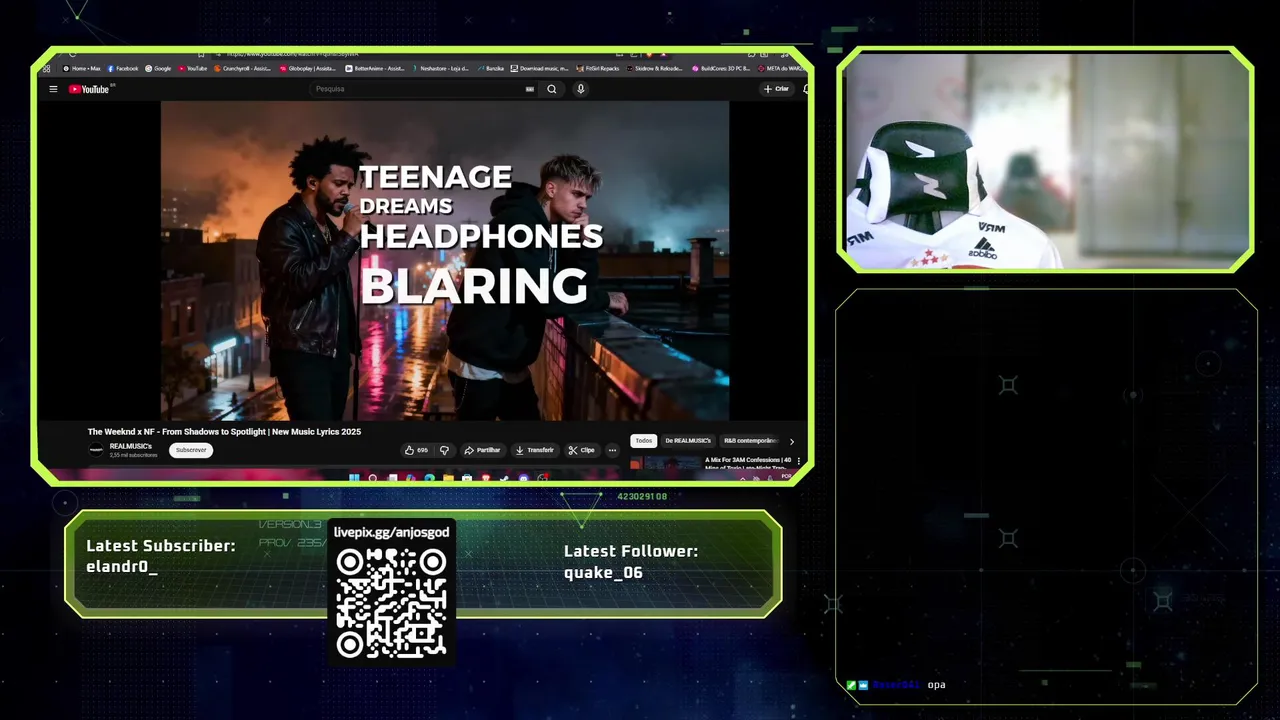Like the video with thumbs up
Viewport: 1280px width, 720px height.
tap(416, 450)
